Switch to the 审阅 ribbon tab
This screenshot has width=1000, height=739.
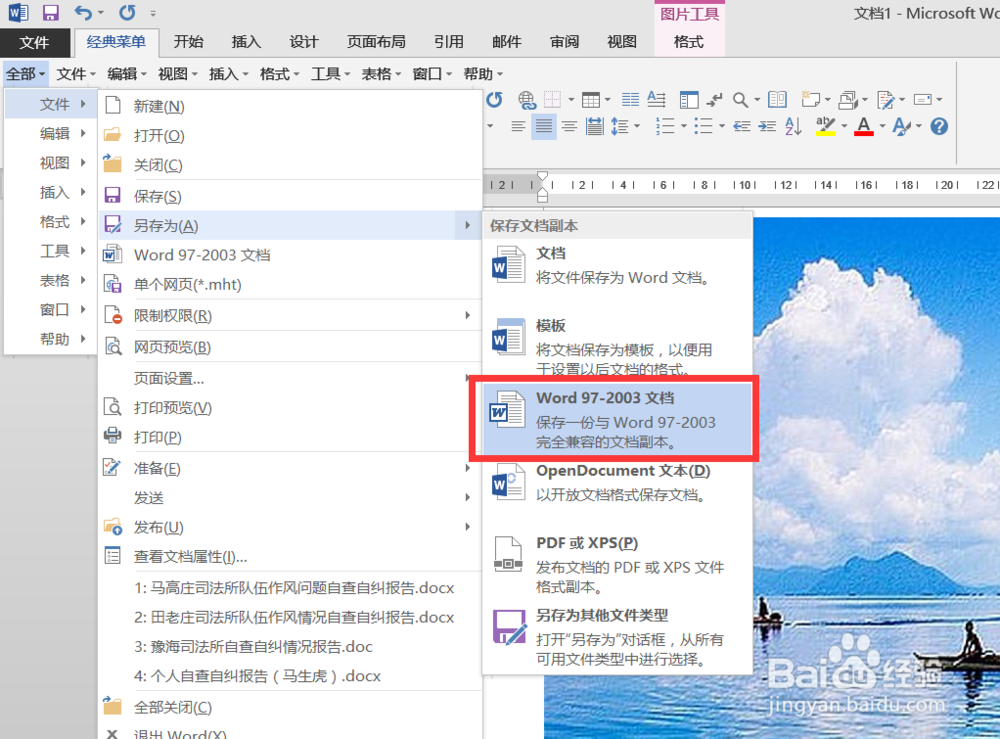pyautogui.click(x=566, y=41)
